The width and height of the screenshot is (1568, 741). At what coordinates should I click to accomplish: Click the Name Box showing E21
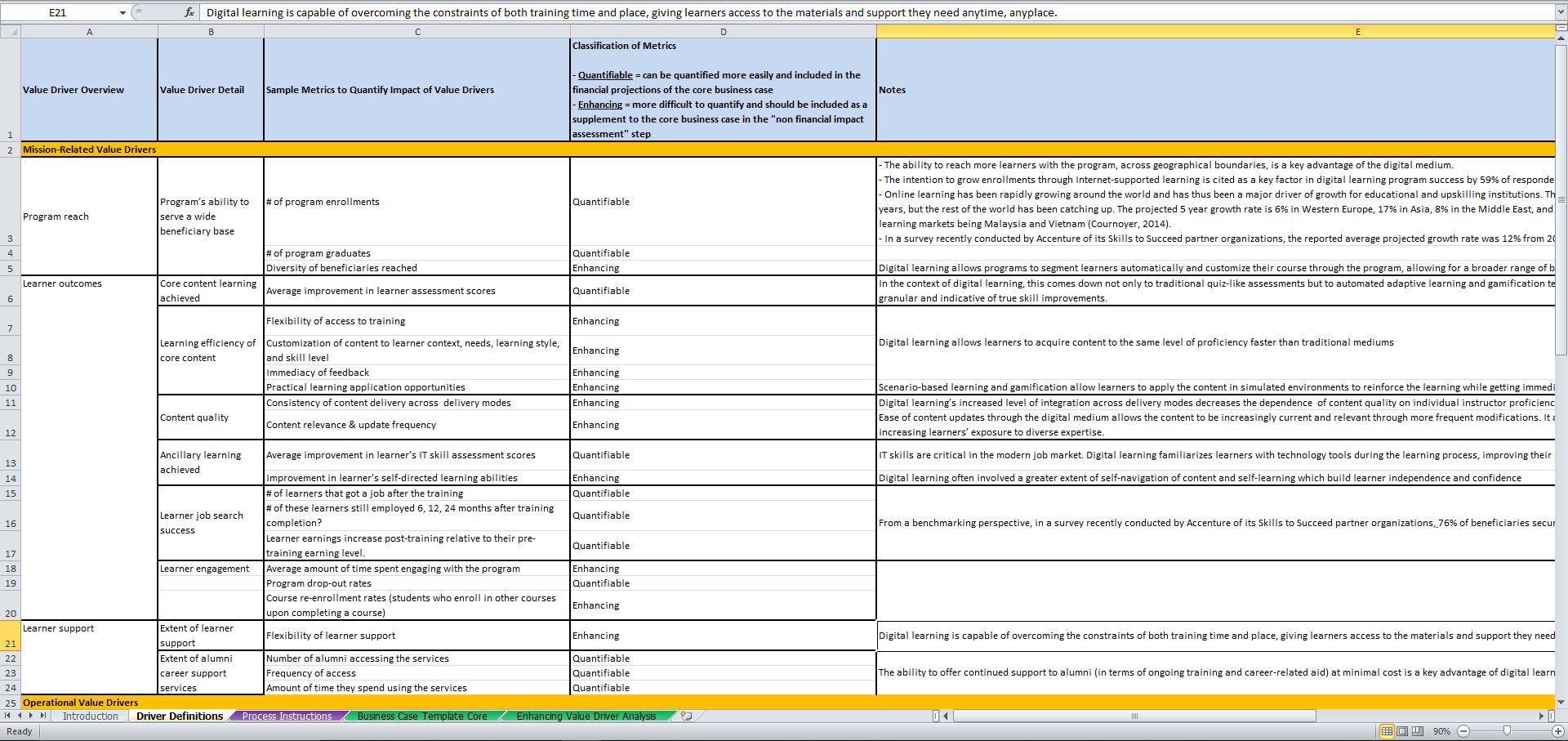pyautogui.click(x=58, y=12)
